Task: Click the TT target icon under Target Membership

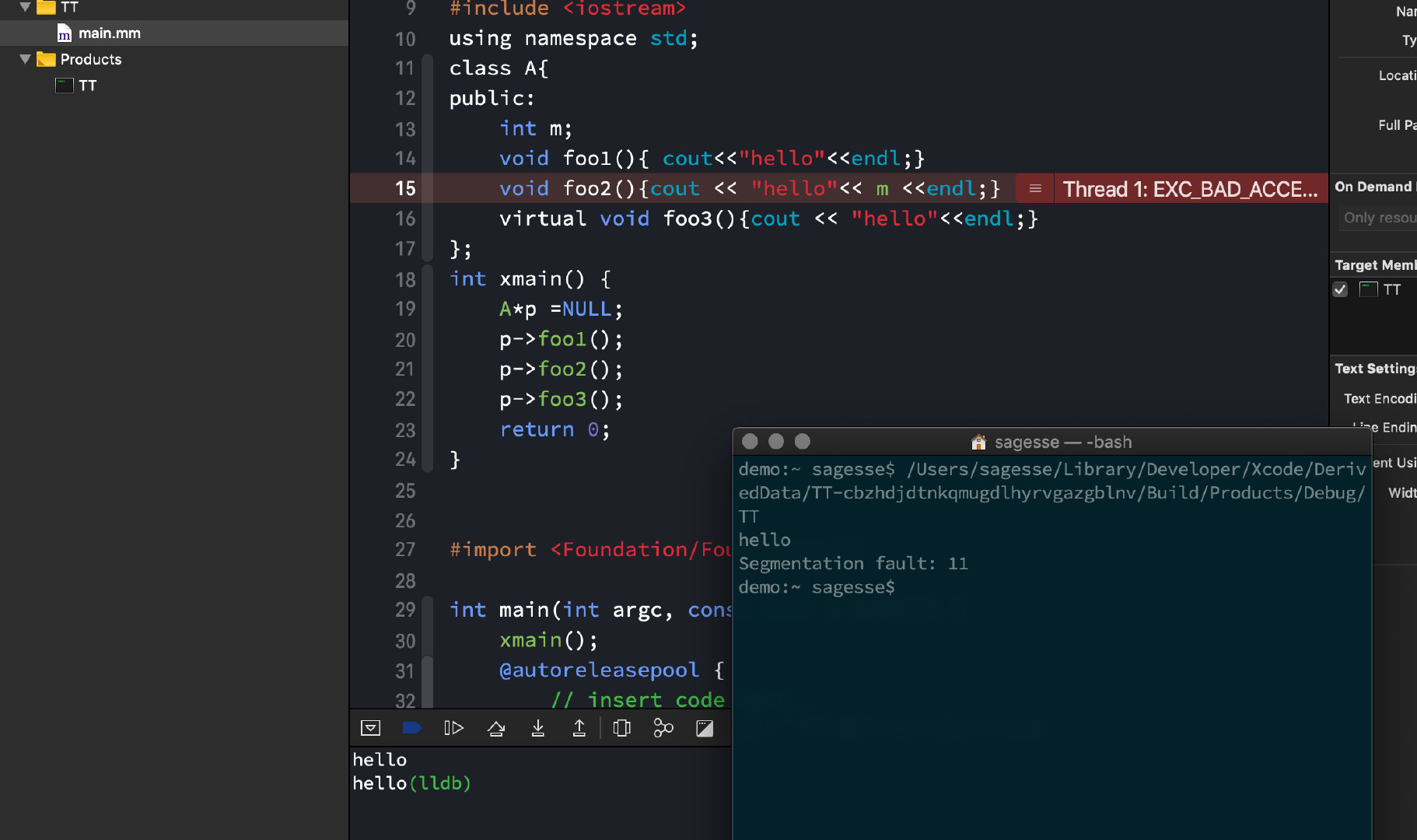Action: [1368, 289]
